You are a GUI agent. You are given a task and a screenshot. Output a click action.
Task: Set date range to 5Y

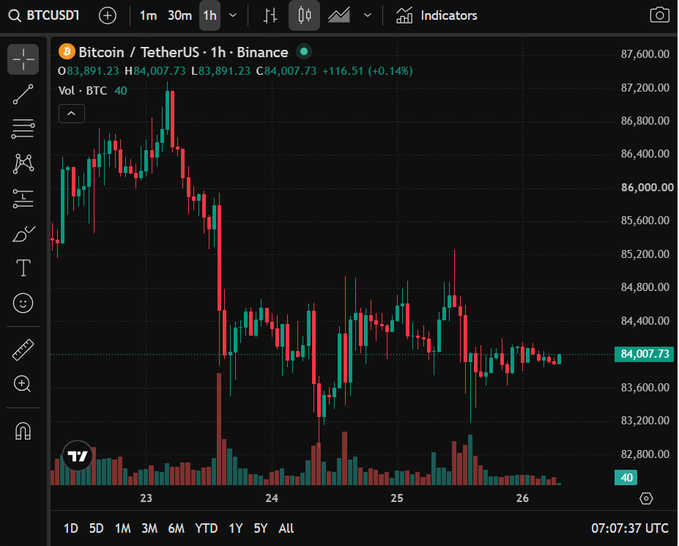[261, 528]
